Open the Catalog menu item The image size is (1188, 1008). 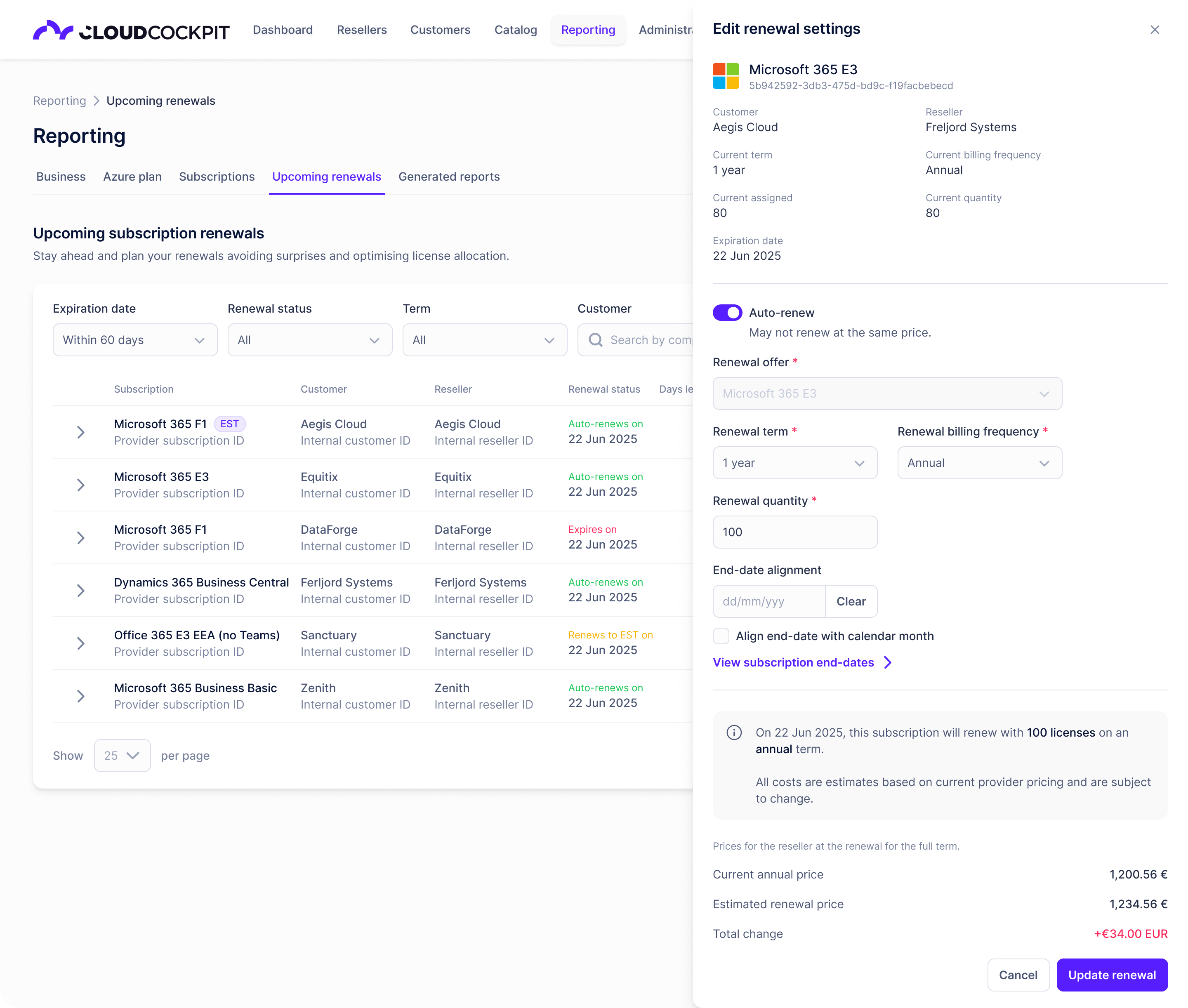tap(516, 30)
